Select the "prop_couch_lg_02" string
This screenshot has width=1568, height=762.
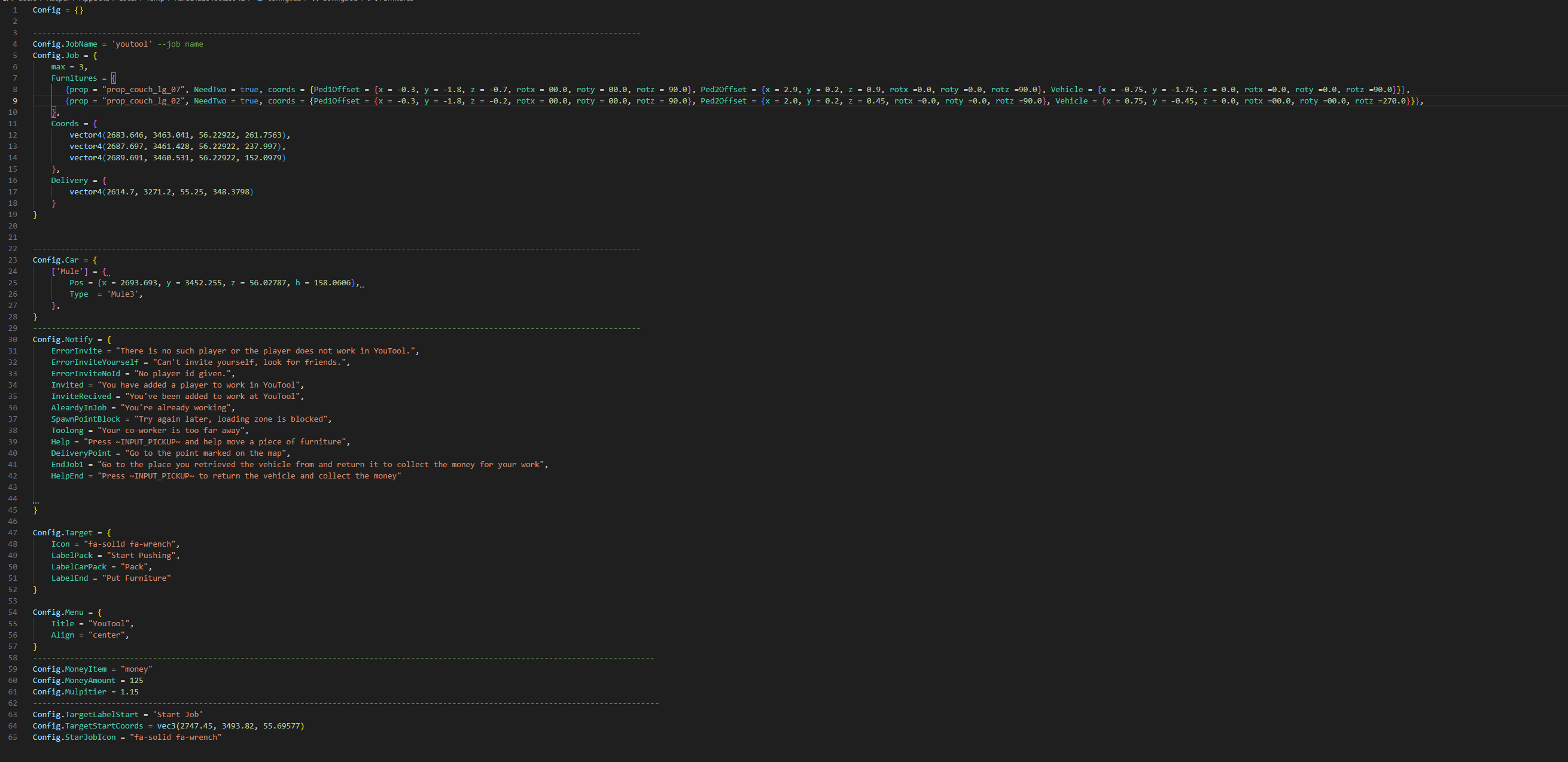coord(143,101)
